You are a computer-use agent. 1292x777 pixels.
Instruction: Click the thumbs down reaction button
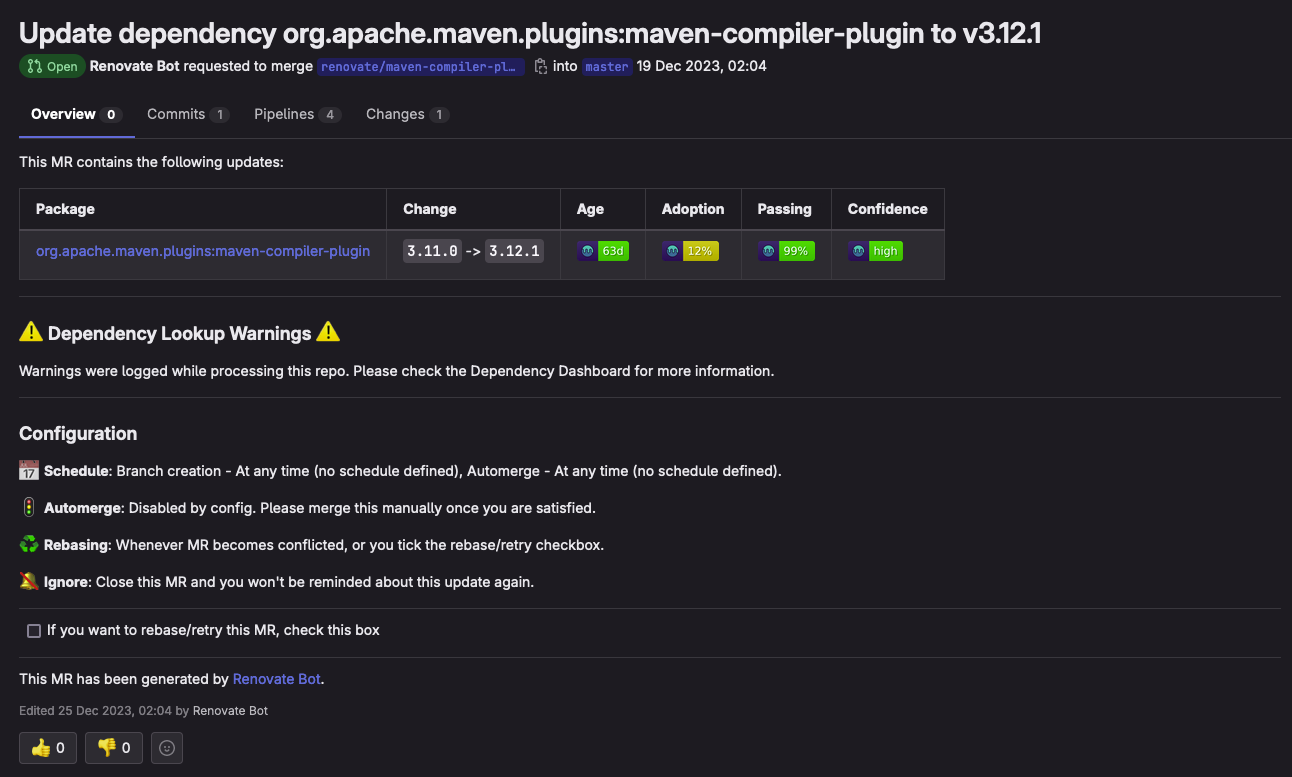coord(114,748)
